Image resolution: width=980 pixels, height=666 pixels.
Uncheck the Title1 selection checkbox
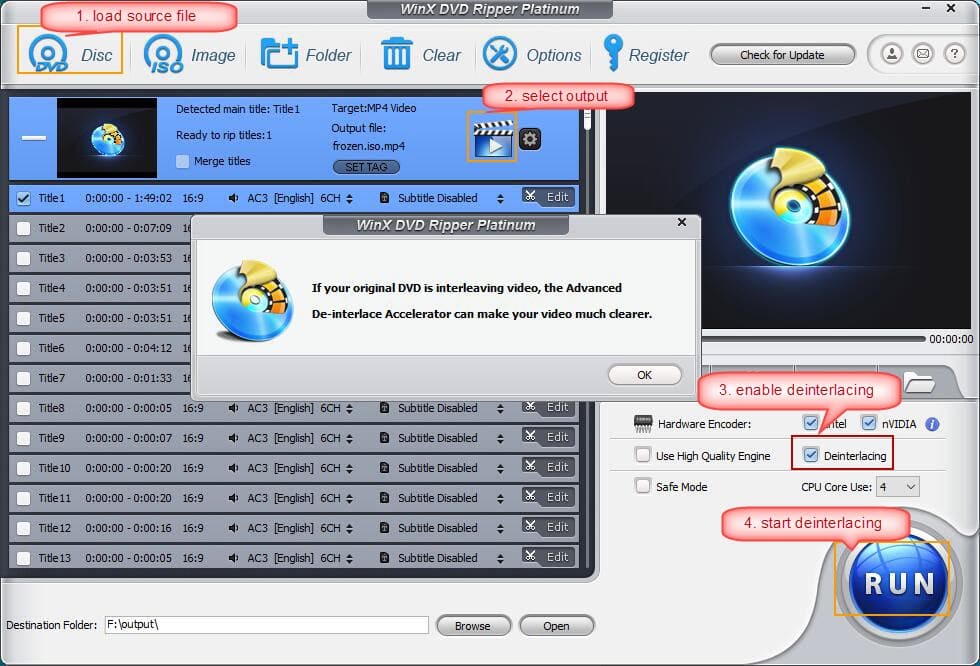[x=23, y=197]
